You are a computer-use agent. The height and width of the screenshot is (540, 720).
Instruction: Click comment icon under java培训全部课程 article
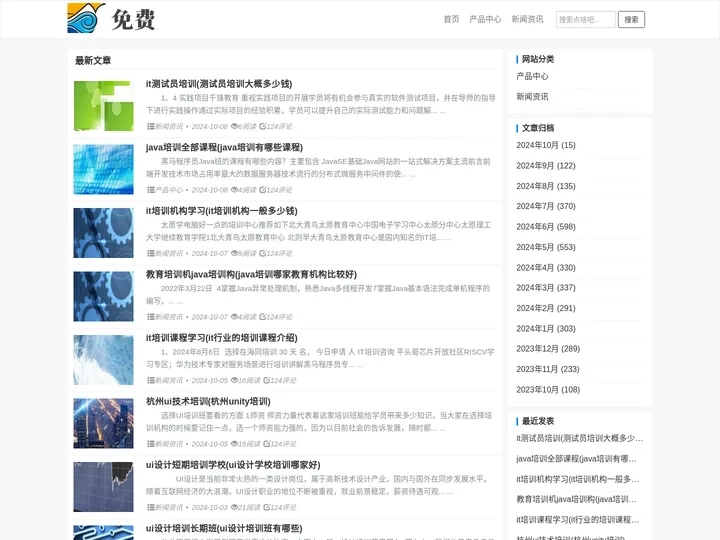click(x=262, y=190)
